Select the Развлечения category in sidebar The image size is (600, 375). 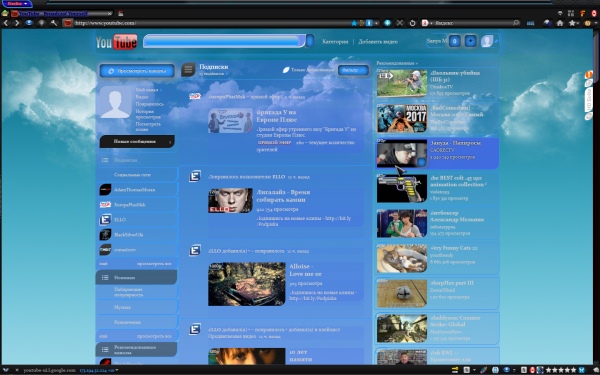[x=137, y=322]
